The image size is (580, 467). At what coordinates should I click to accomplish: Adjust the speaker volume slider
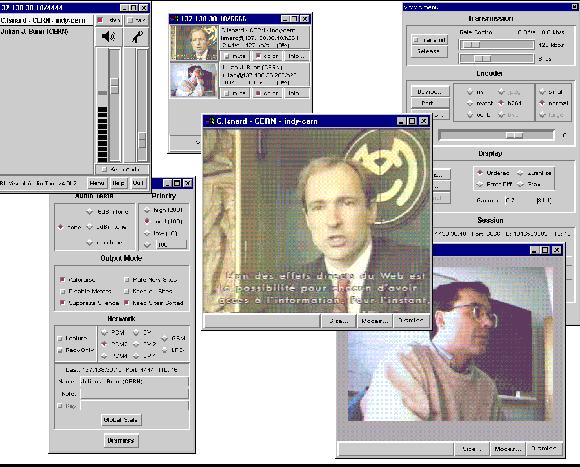[115, 85]
